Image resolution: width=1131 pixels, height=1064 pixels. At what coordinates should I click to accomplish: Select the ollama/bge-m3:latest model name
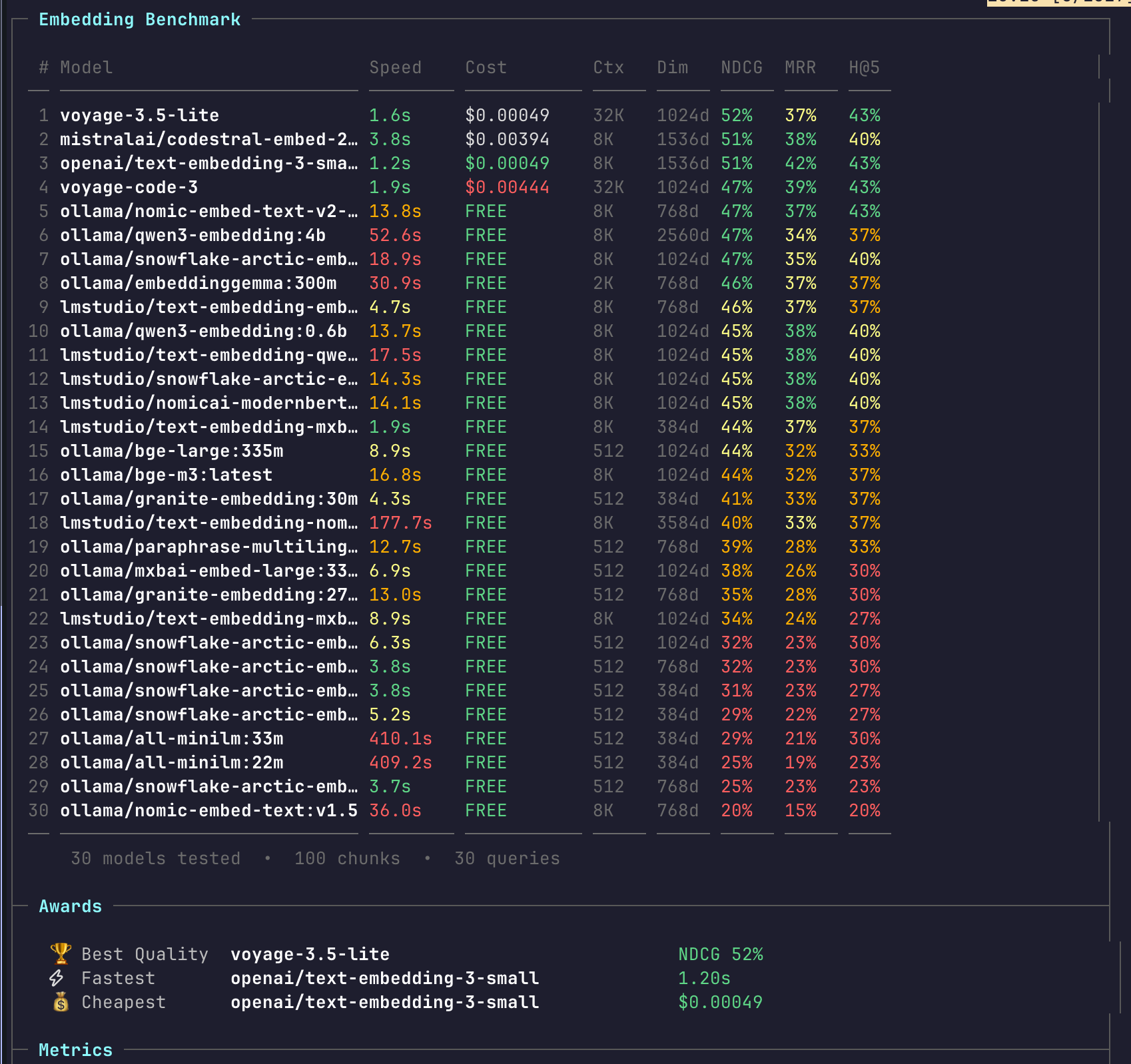point(167,475)
